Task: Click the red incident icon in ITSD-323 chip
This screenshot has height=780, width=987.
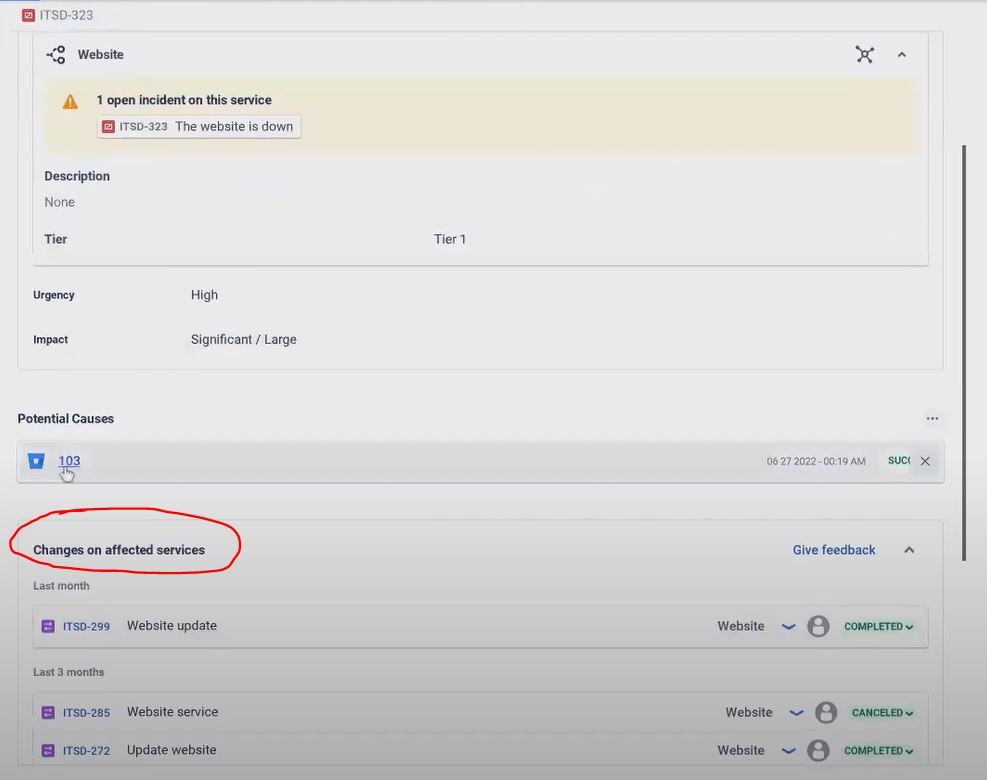Action: tap(108, 127)
